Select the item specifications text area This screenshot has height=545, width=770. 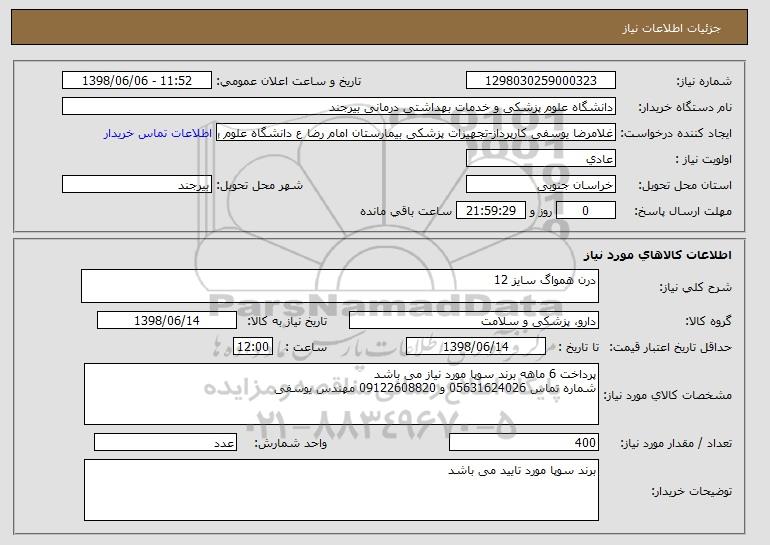tap(341, 394)
